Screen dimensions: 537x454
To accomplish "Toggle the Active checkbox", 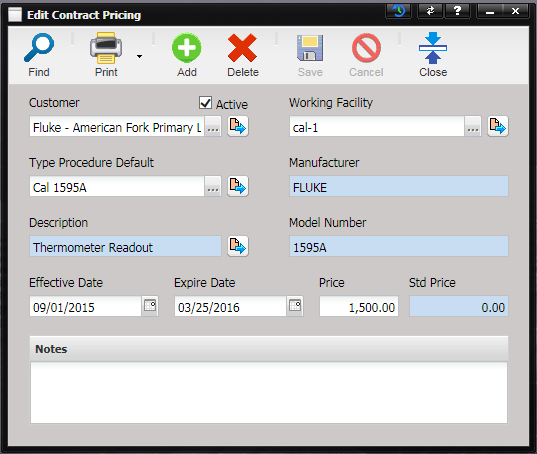I will pyautogui.click(x=205, y=103).
